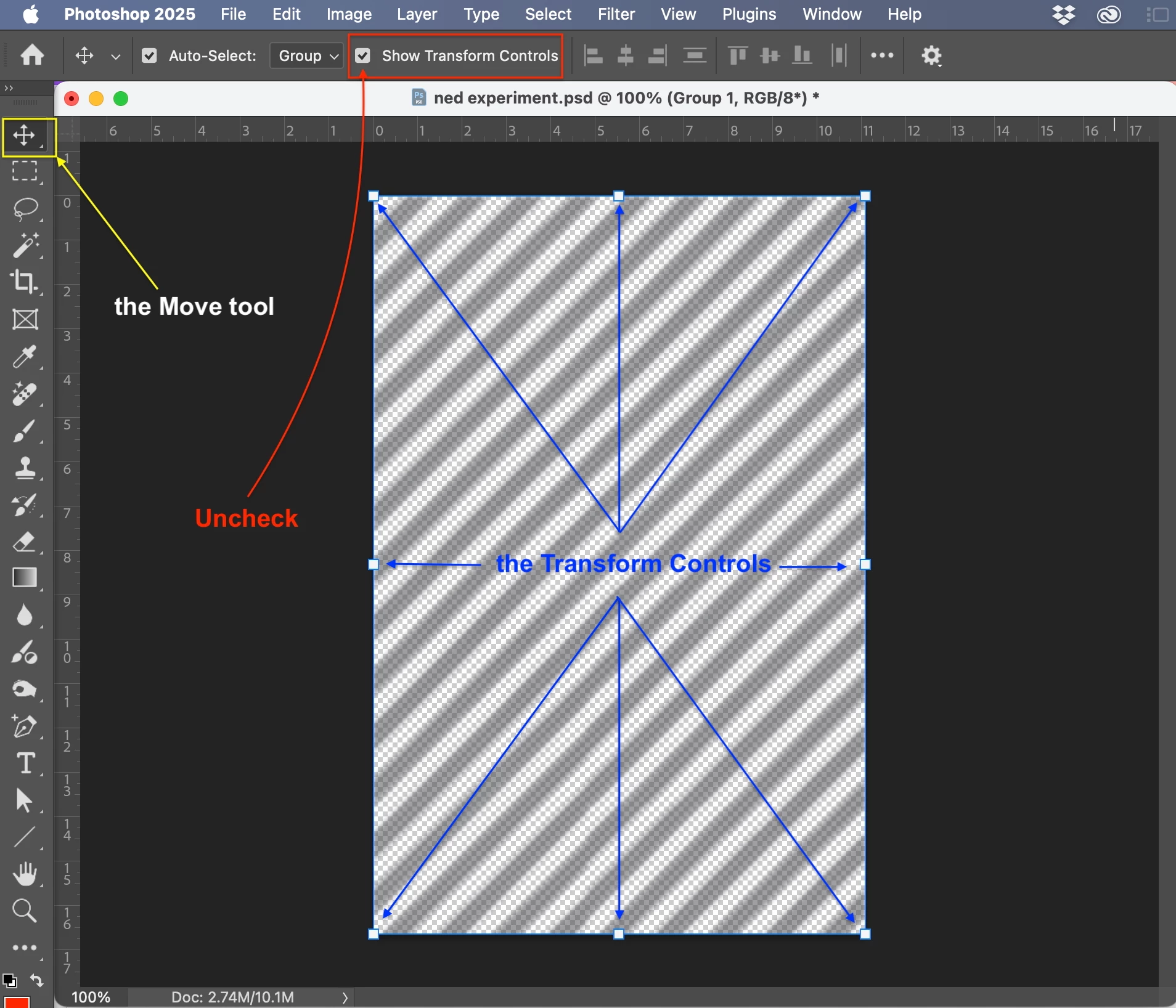Select the History Brush tool
This screenshot has height=1008, width=1176.
25,505
